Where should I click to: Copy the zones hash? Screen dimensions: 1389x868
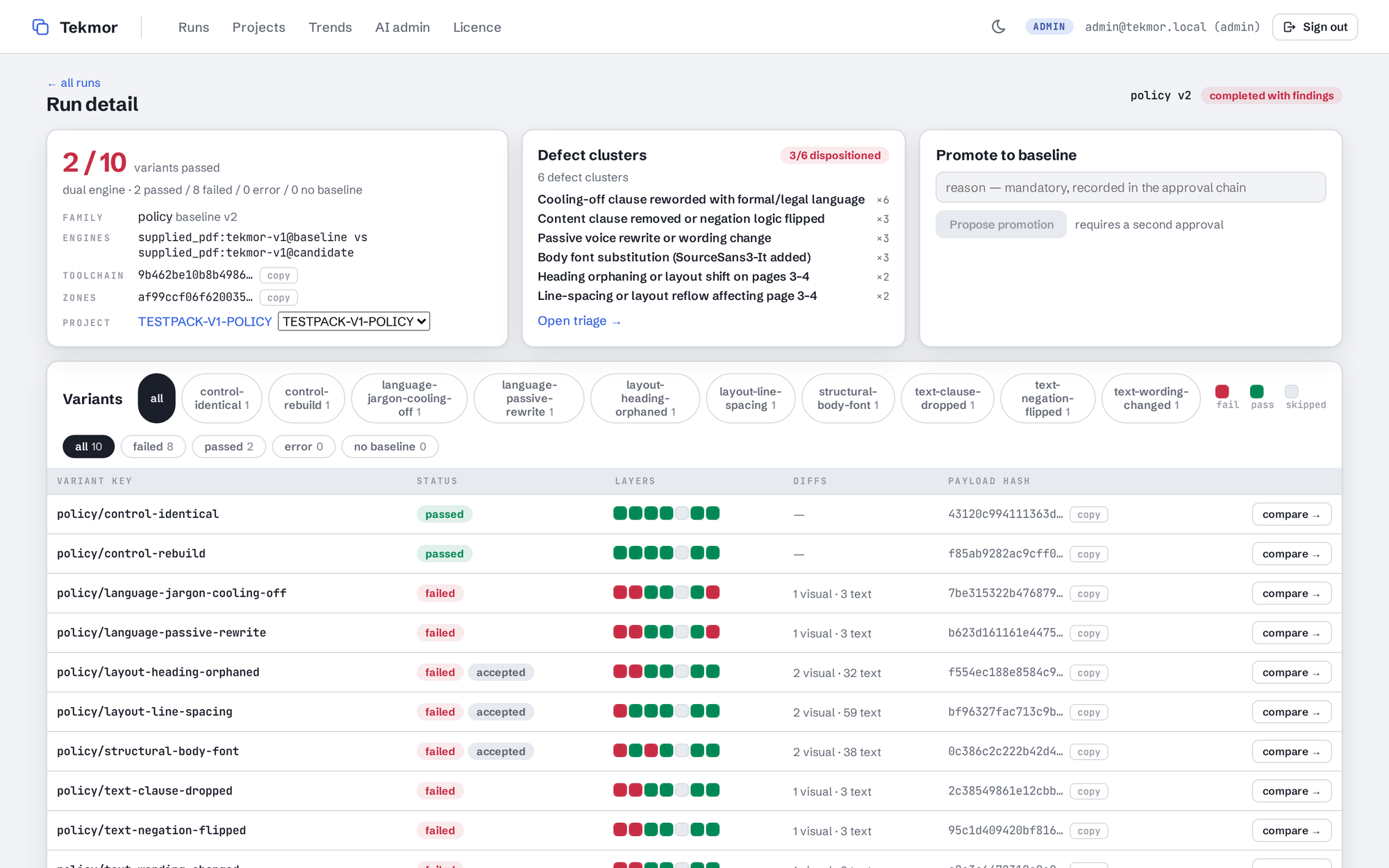click(278, 298)
